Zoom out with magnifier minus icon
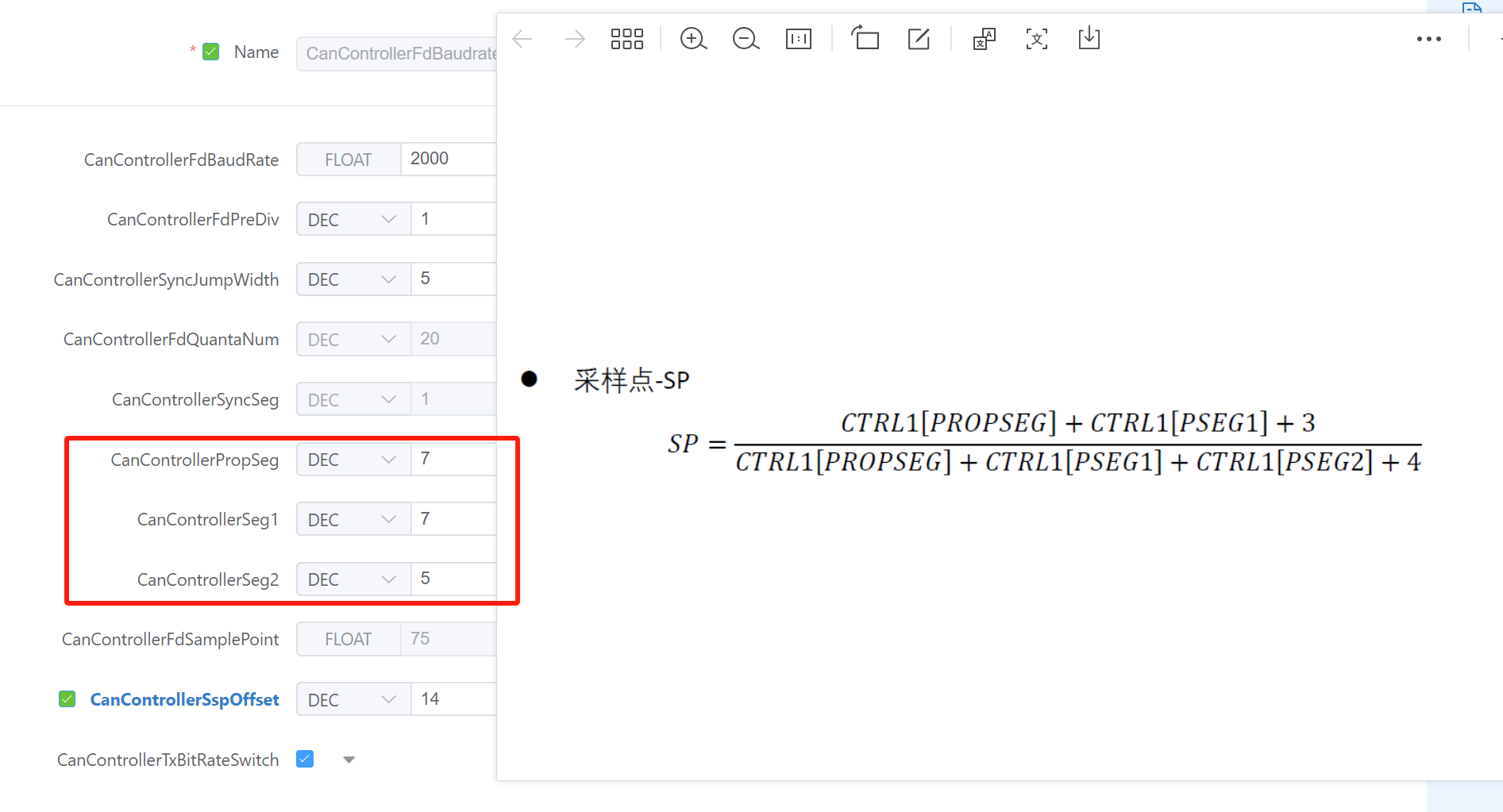Viewport: 1503px width, 812px height. coord(746,39)
